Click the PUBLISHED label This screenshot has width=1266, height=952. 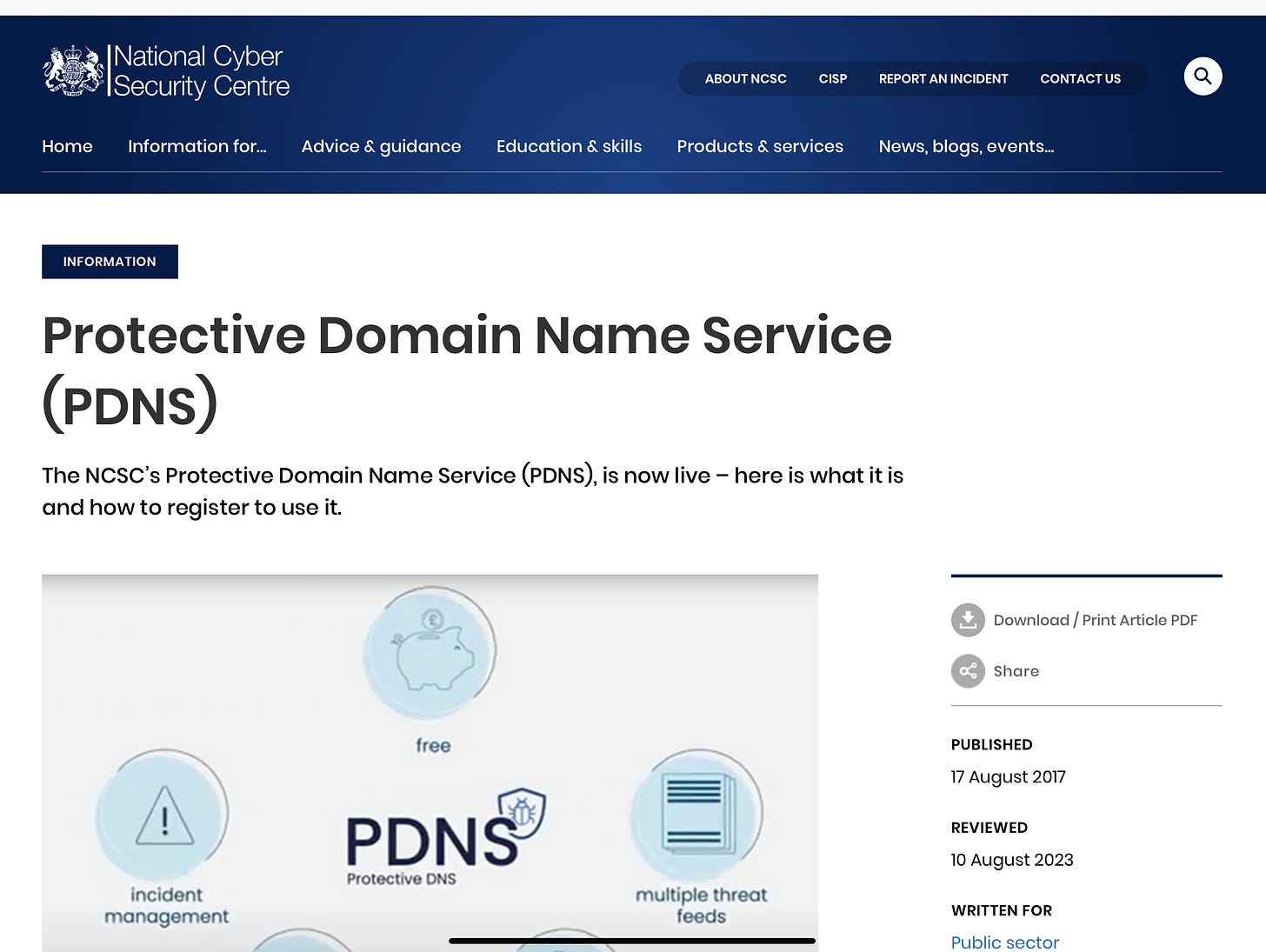coord(991,744)
